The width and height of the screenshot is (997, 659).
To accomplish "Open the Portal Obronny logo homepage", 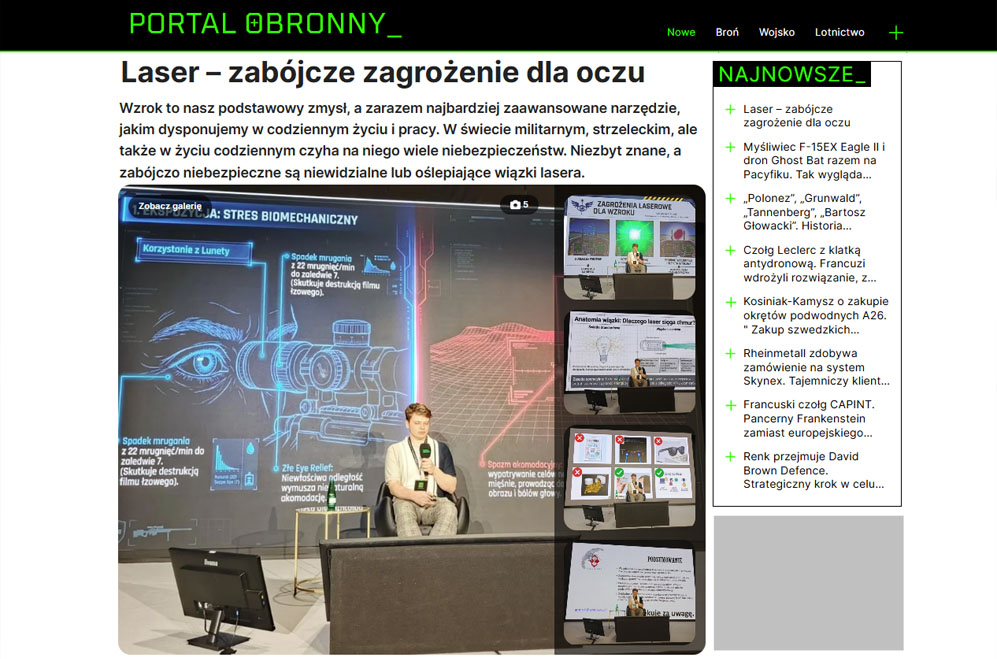I will [x=265, y=24].
